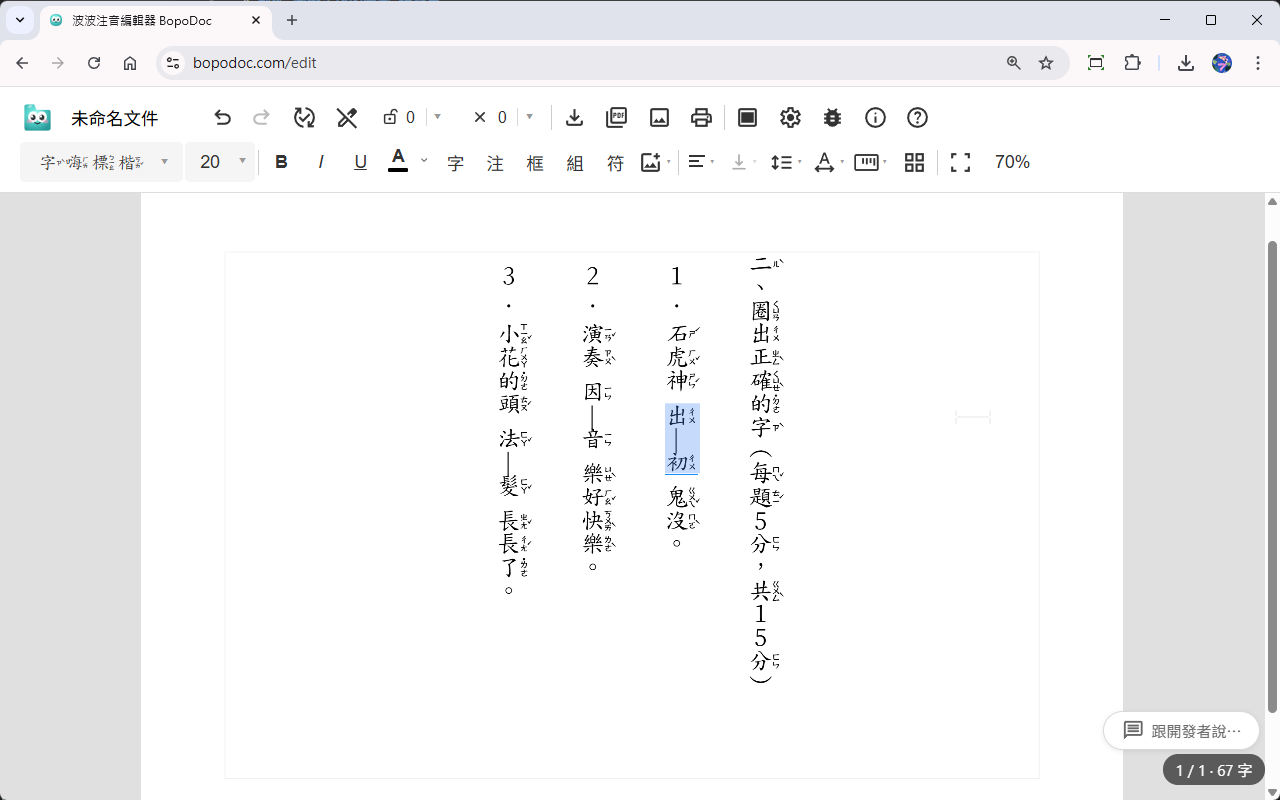Open the 符 symbol tool
The width and height of the screenshot is (1280, 800).
(615, 162)
